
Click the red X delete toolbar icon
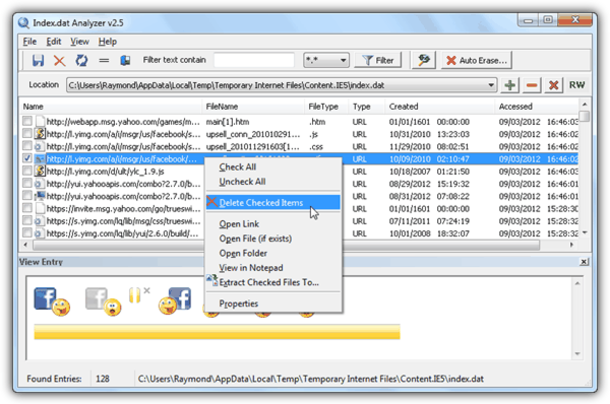[60, 61]
